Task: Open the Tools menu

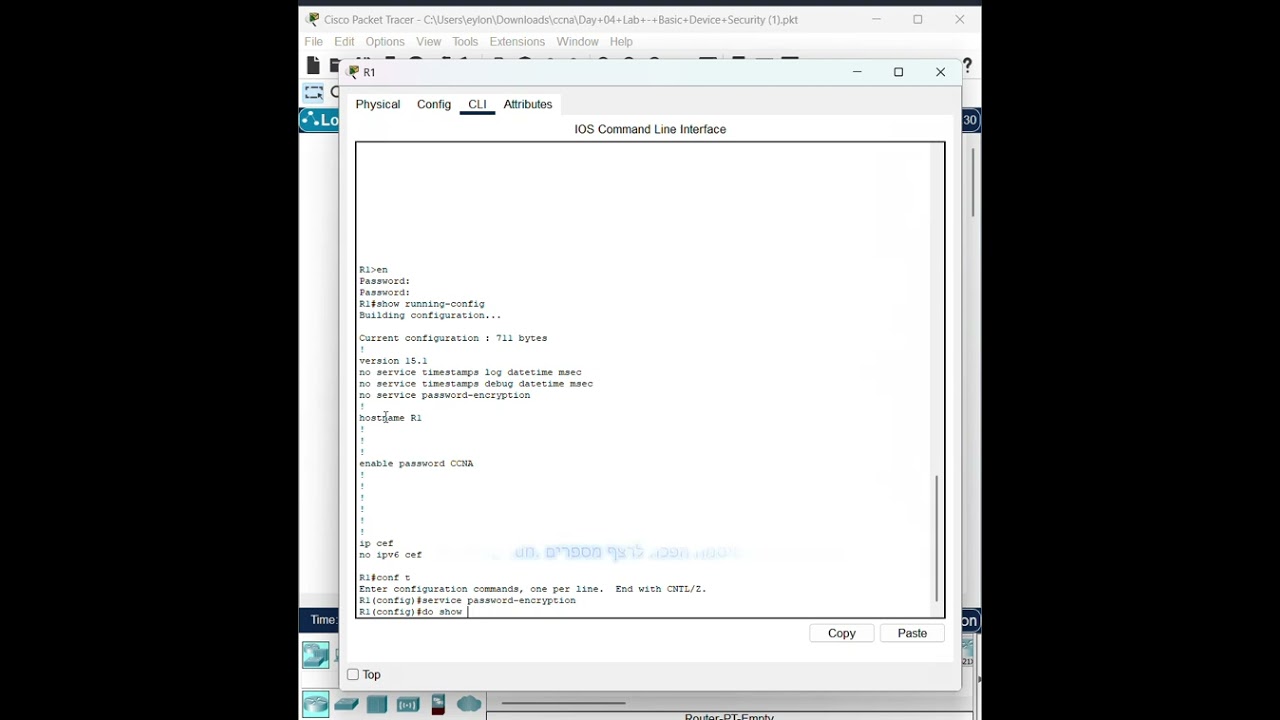Action: coord(465,41)
